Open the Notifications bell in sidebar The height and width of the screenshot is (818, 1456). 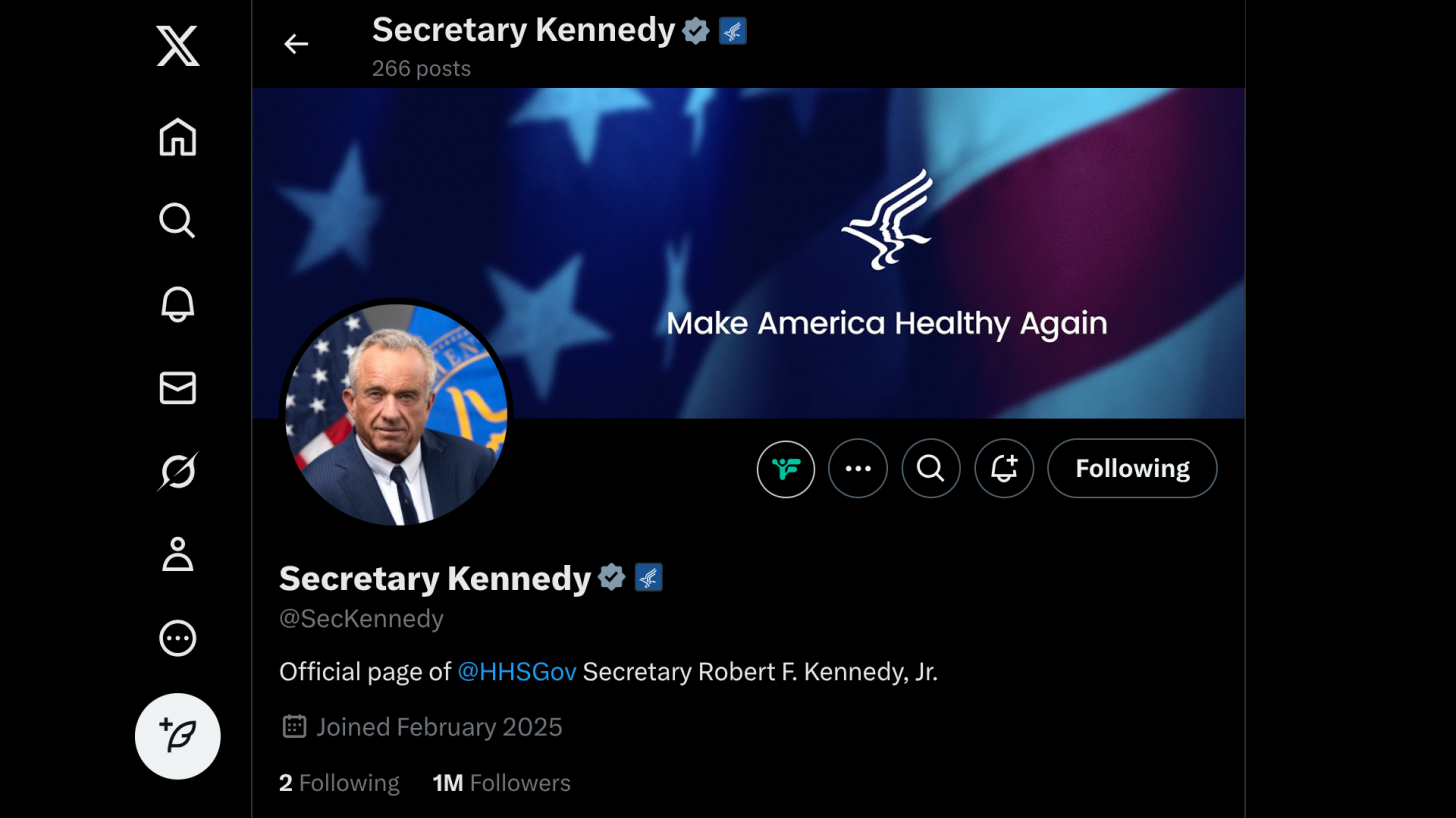[x=178, y=304]
